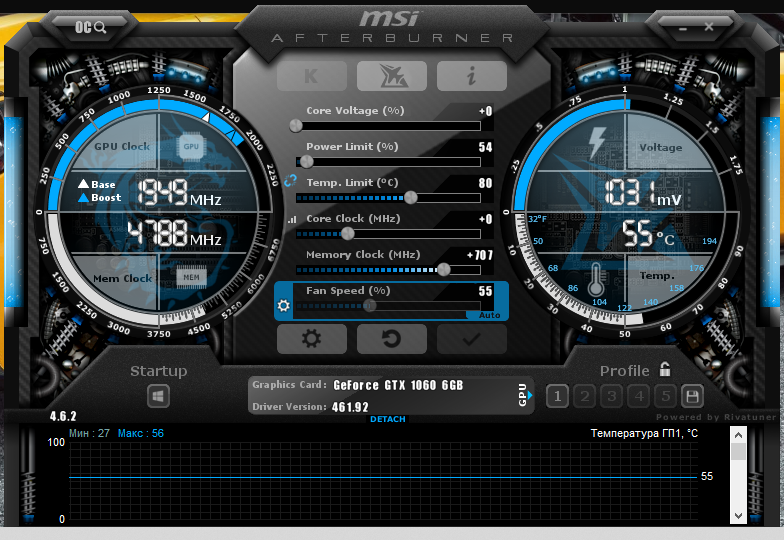Viewport: 784px width, 540px height.
Task: Click the driver version 461.92 text
Action: tap(350, 407)
